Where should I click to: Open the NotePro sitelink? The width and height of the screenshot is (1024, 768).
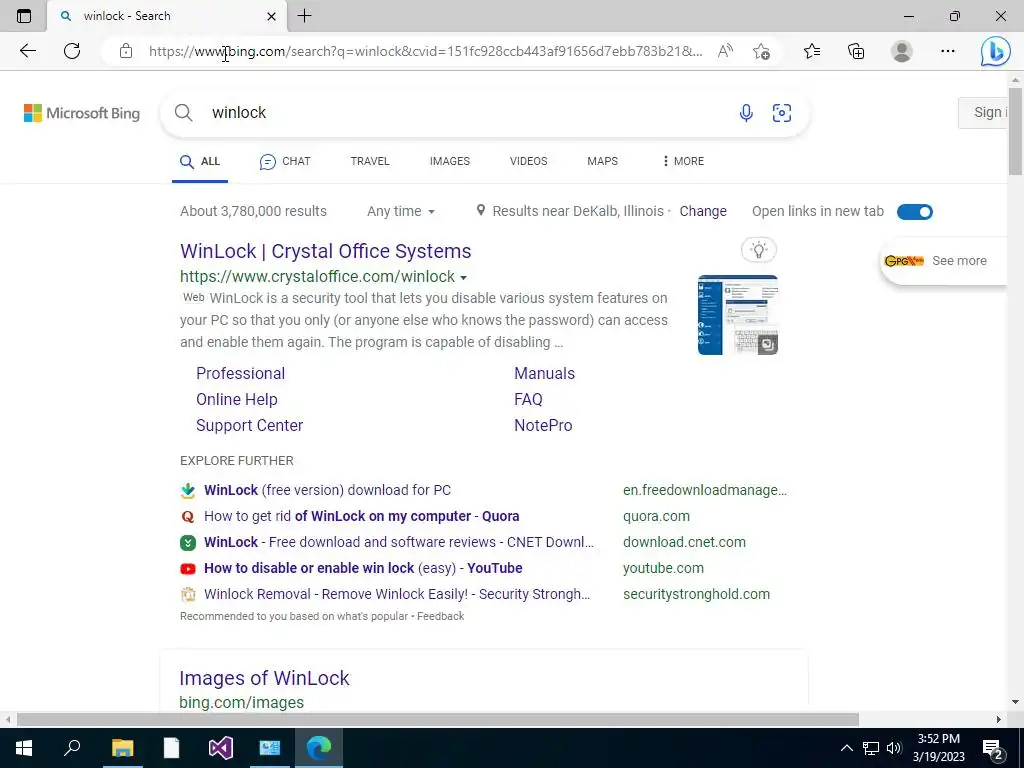[x=543, y=426]
